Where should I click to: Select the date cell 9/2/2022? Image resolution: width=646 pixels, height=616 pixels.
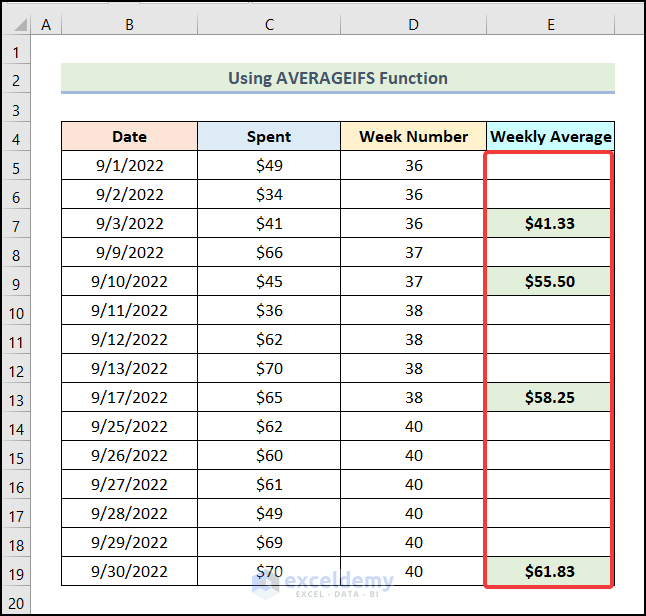tap(129, 194)
